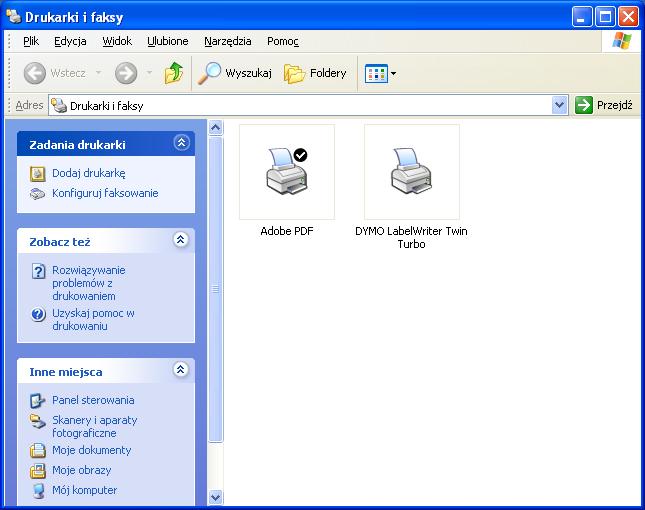Viewport: 645px width, 510px height.
Task: Click the Dodaj drukarkę link
Action: coord(88,173)
